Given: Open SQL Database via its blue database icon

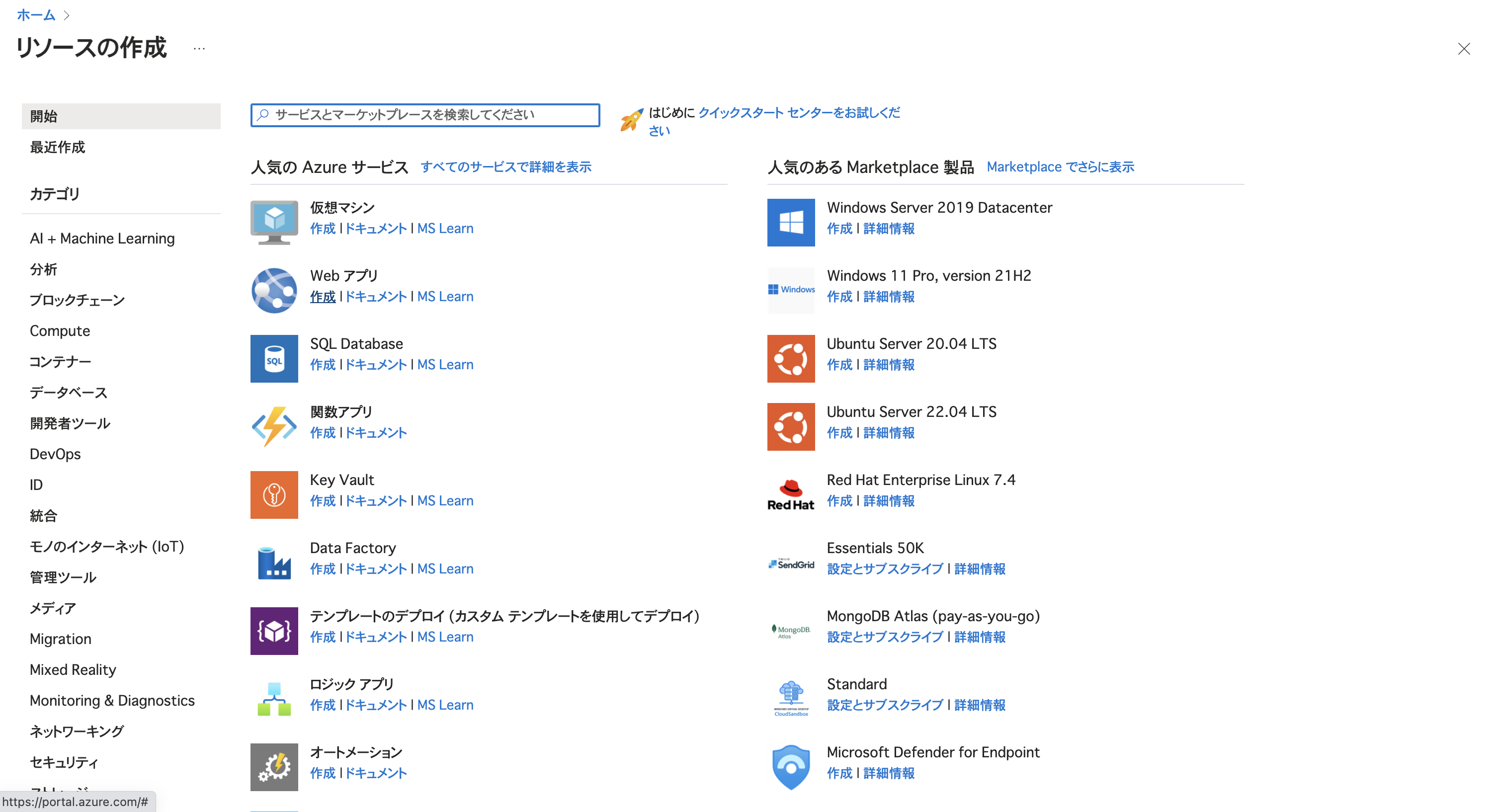Looking at the screenshot, I should click(274, 358).
